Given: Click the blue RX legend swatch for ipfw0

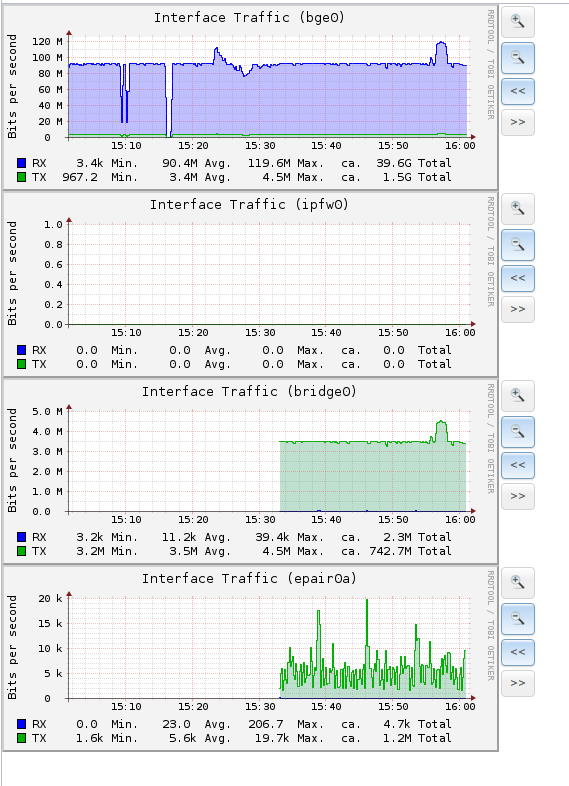Looking at the screenshot, I should pyautogui.click(x=21, y=350).
